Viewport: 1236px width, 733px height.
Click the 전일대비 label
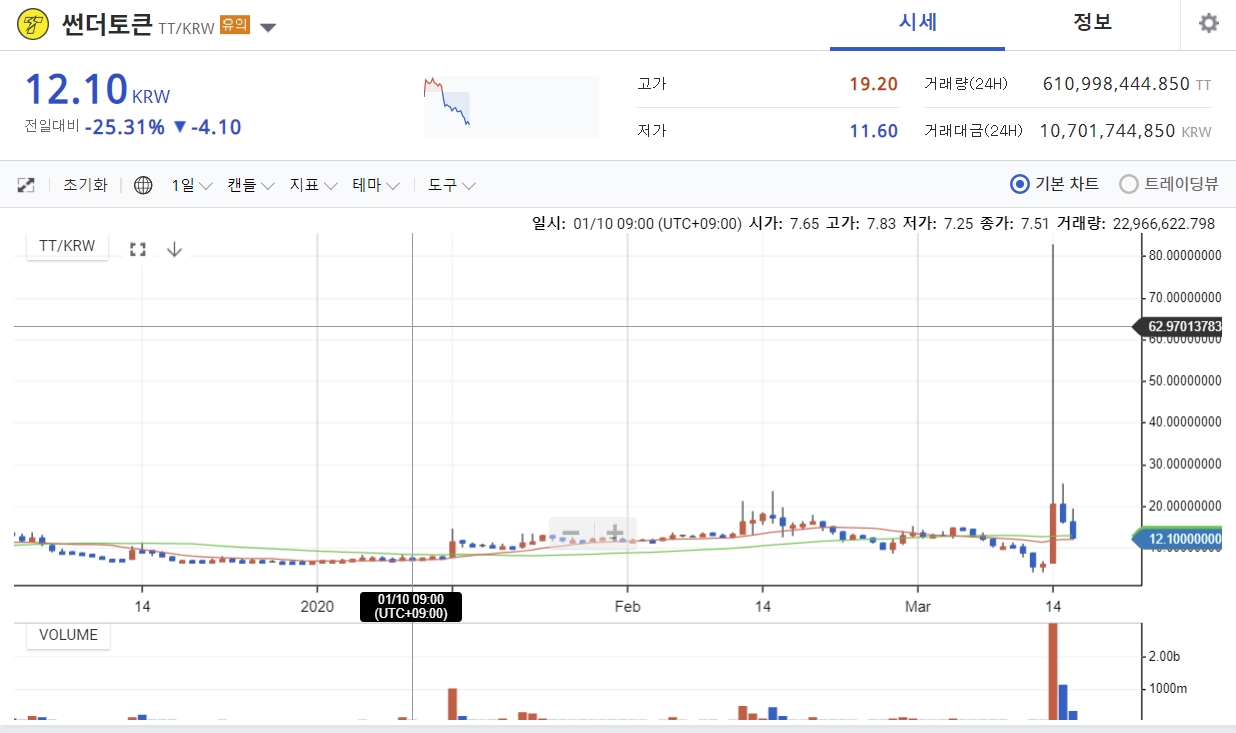(x=52, y=127)
